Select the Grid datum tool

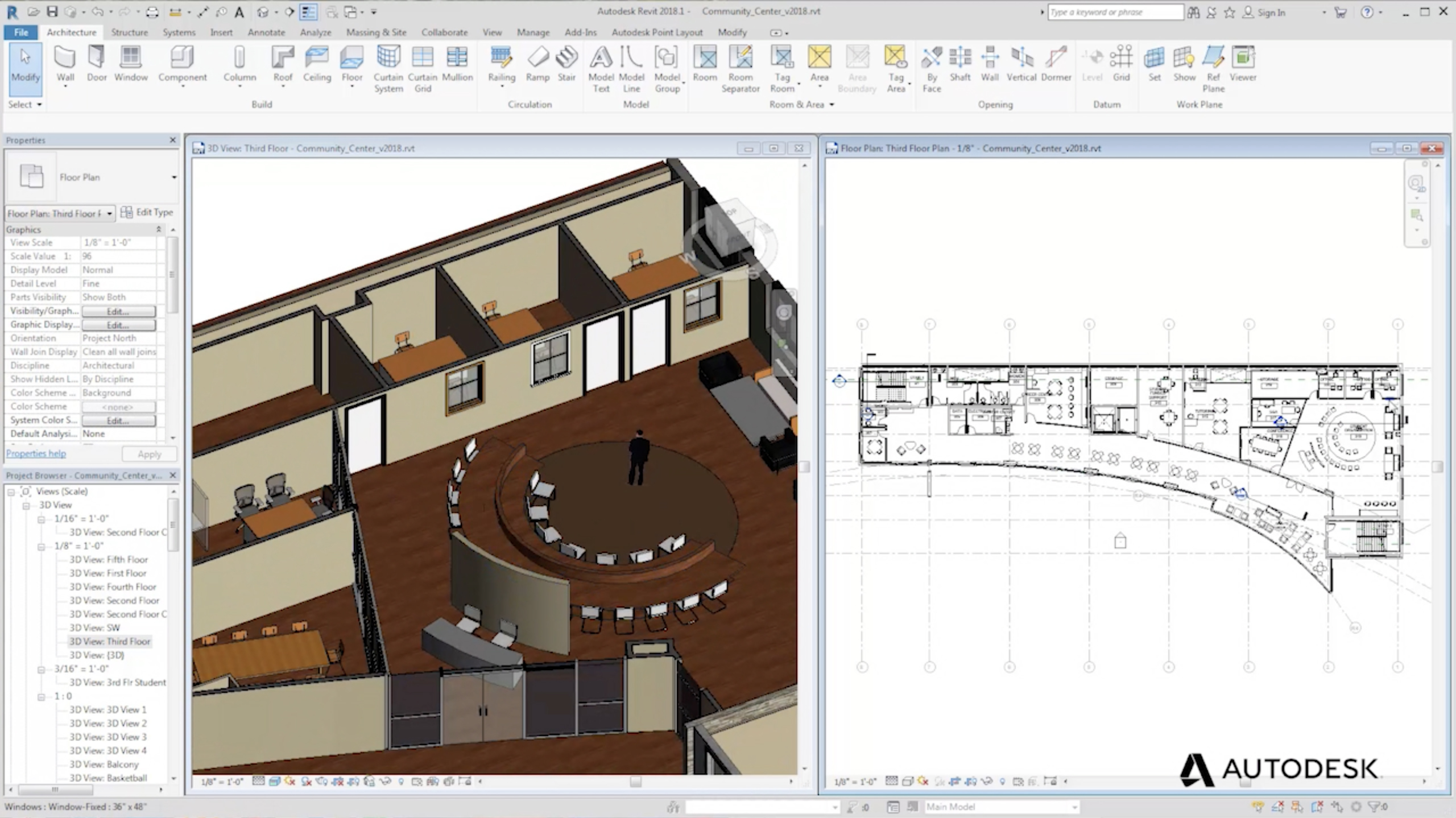click(x=1121, y=64)
